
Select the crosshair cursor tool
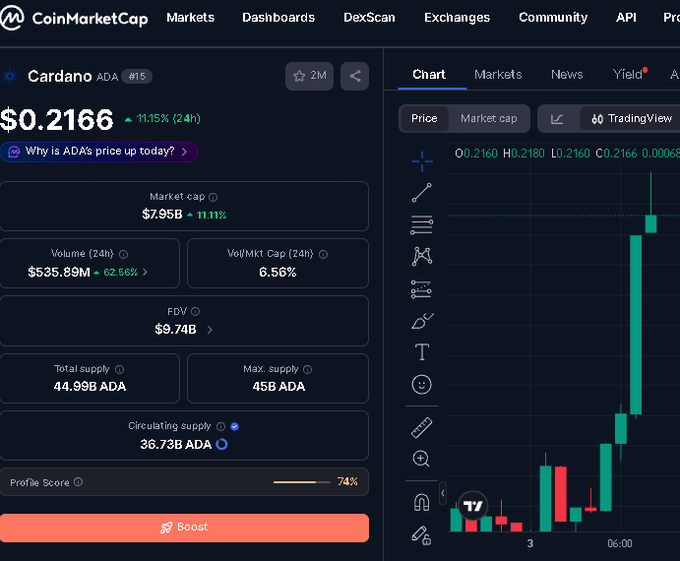(x=422, y=162)
